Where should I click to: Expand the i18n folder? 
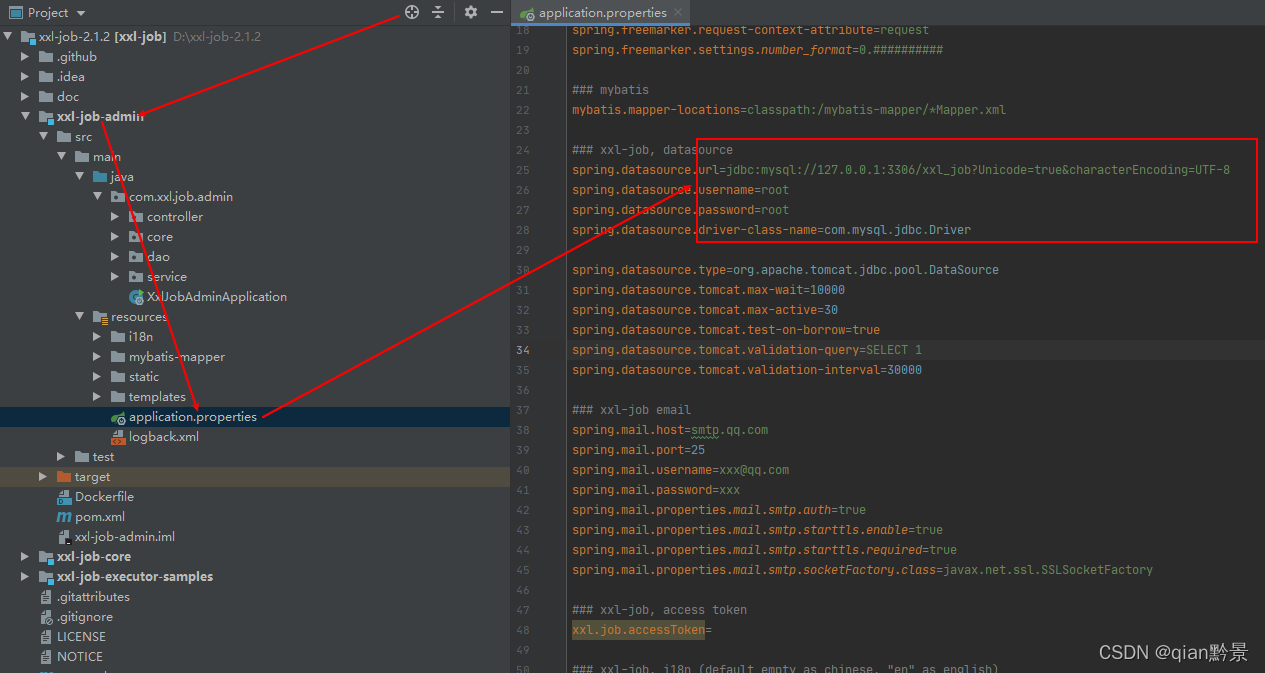pyautogui.click(x=98, y=337)
